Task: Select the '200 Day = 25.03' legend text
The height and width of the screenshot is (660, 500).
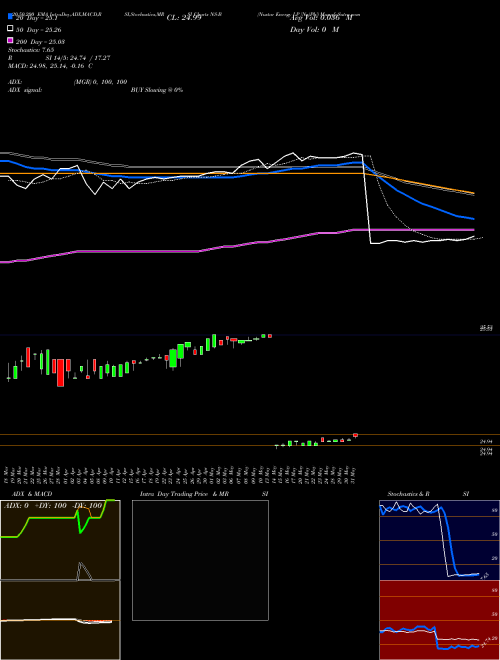Action: (x=40, y=42)
